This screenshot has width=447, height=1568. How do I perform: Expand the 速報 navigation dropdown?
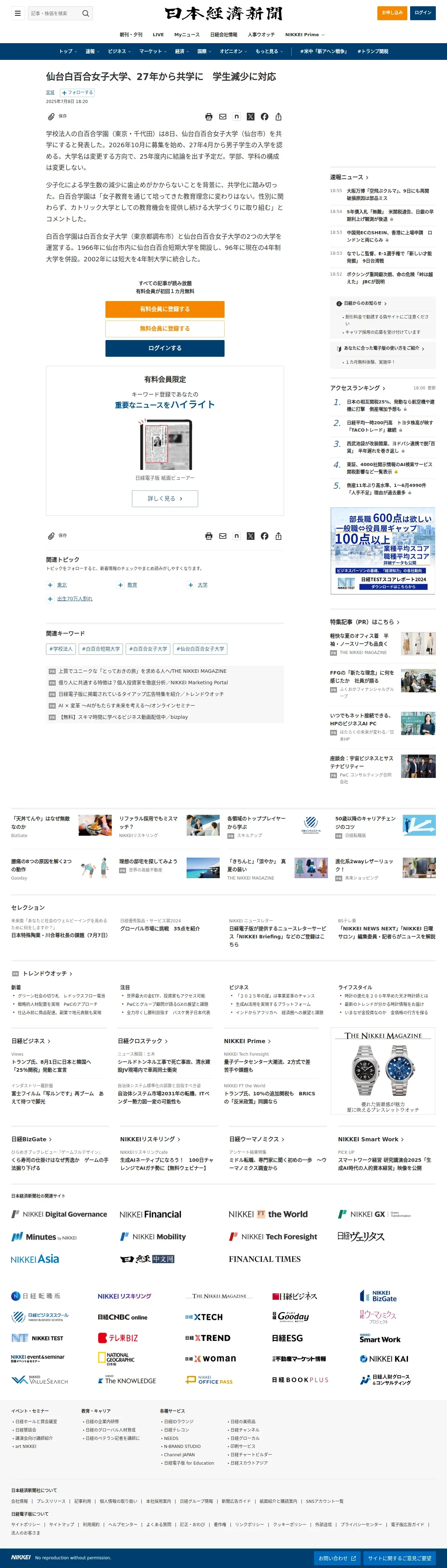92,51
